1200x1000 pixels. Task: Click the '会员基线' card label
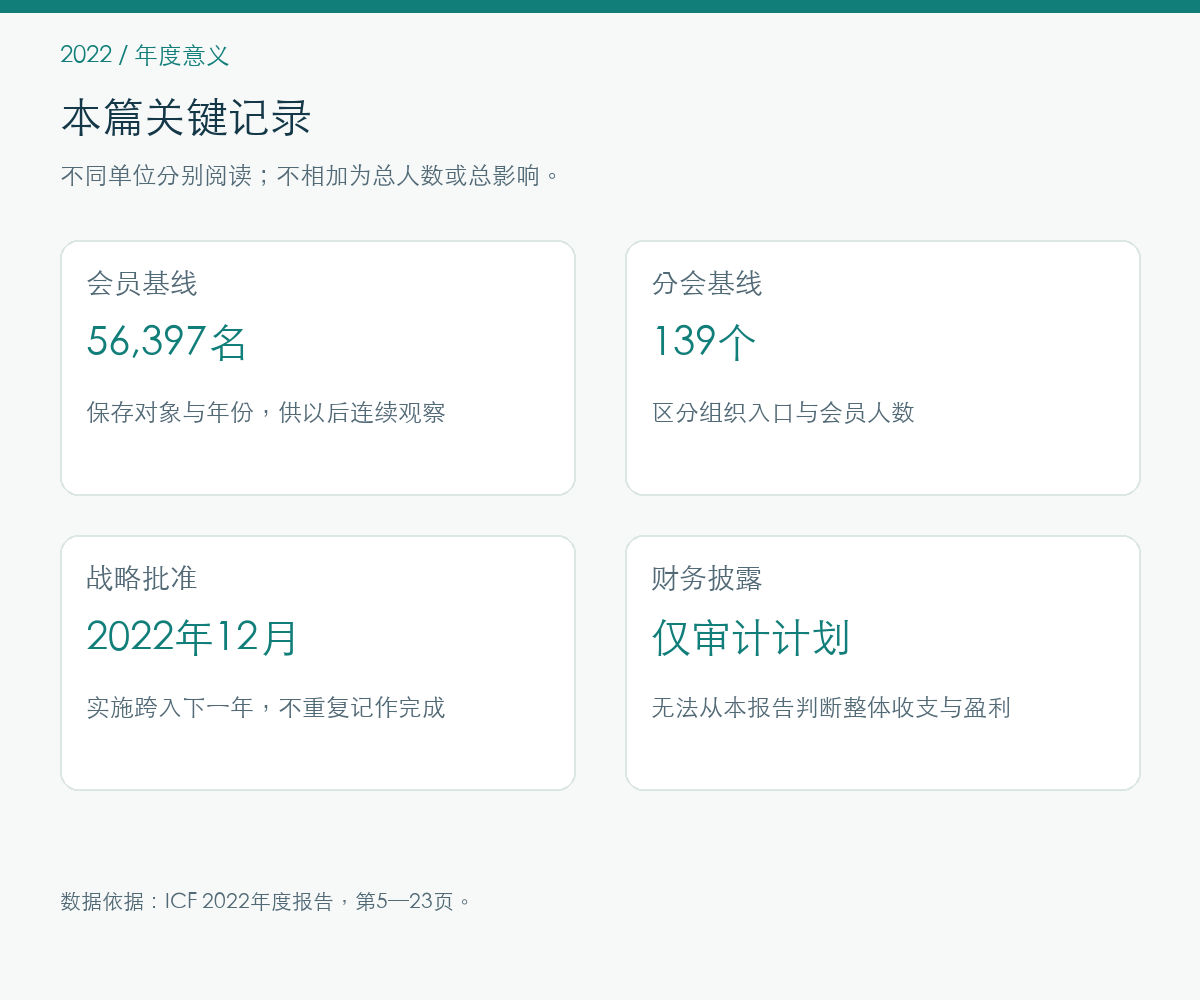click(142, 284)
